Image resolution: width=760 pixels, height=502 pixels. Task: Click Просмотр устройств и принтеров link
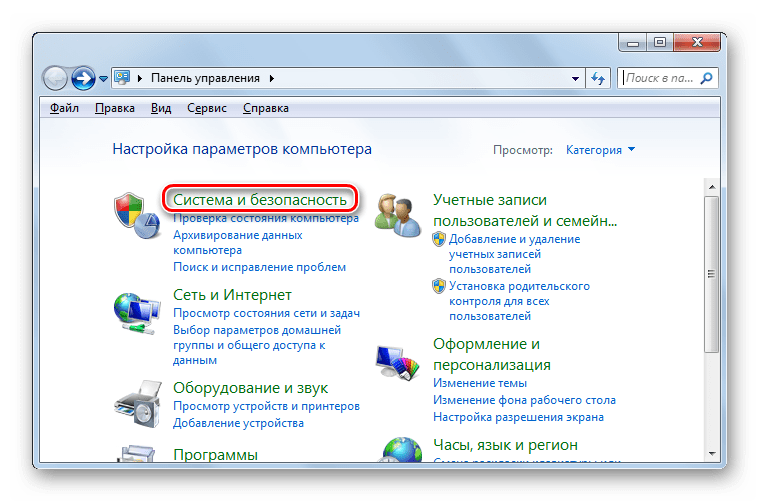click(x=267, y=406)
